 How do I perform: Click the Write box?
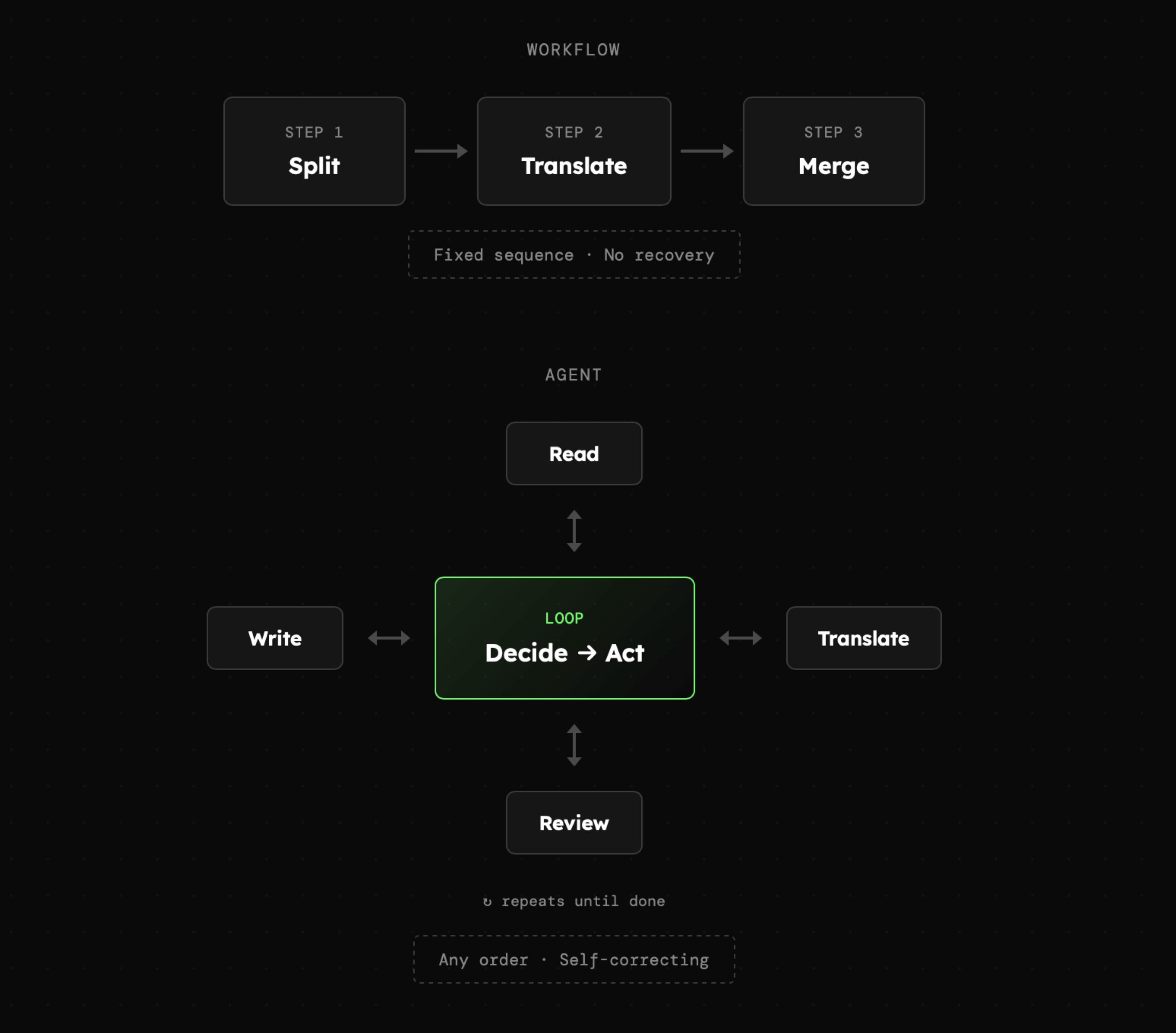click(x=274, y=638)
